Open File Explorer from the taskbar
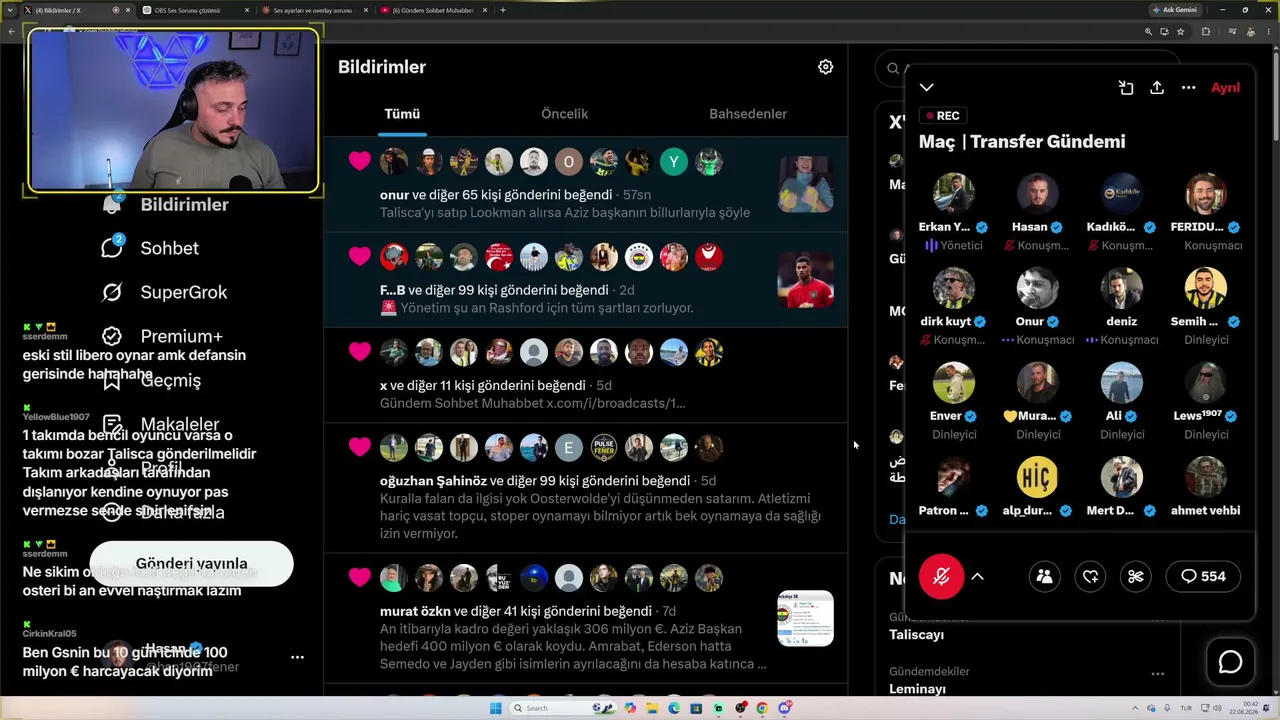 click(x=652, y=708)
